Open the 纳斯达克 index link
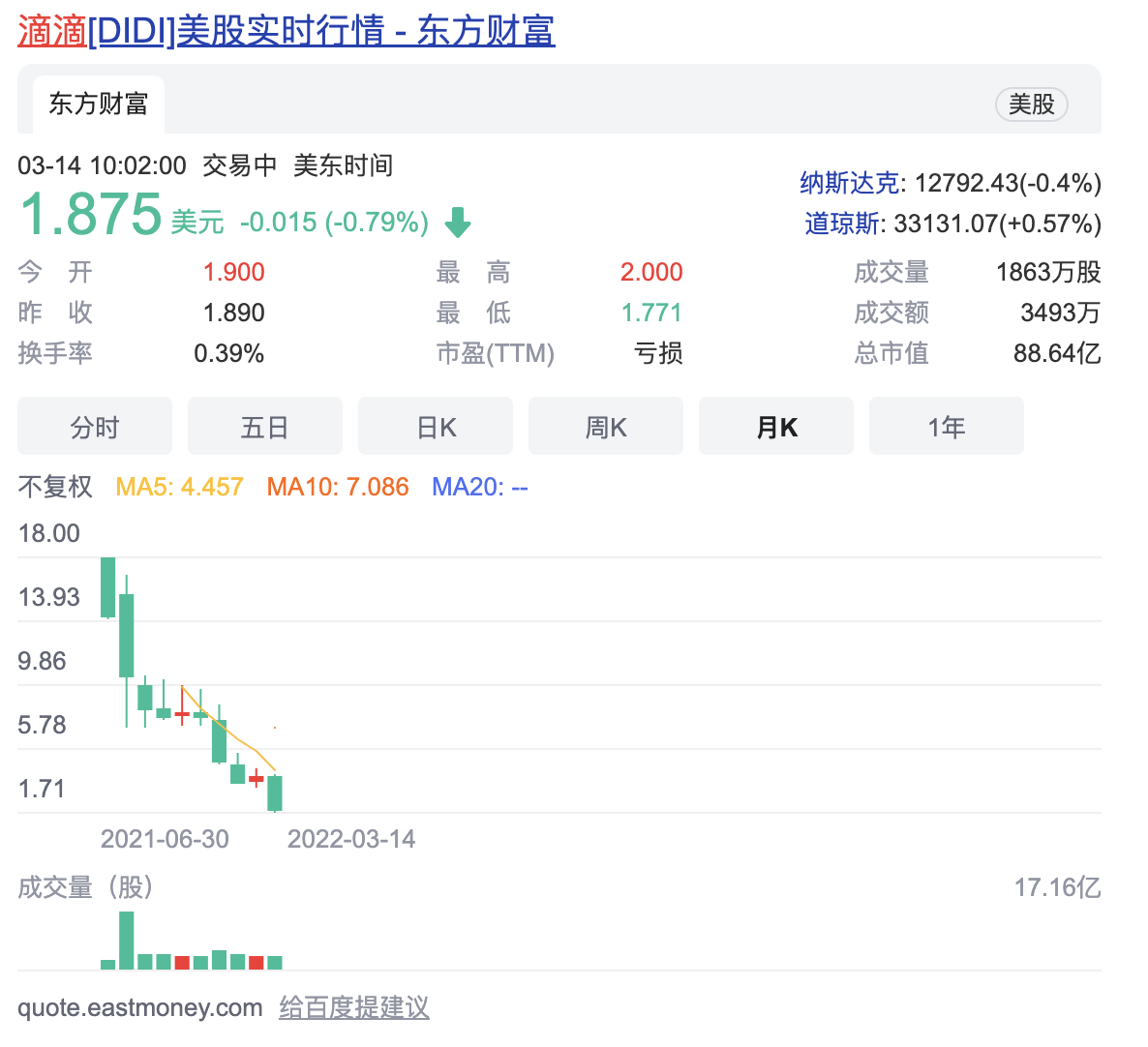Image resolution: width=1148 pixels, height=1047 pixels. point(849,183)
